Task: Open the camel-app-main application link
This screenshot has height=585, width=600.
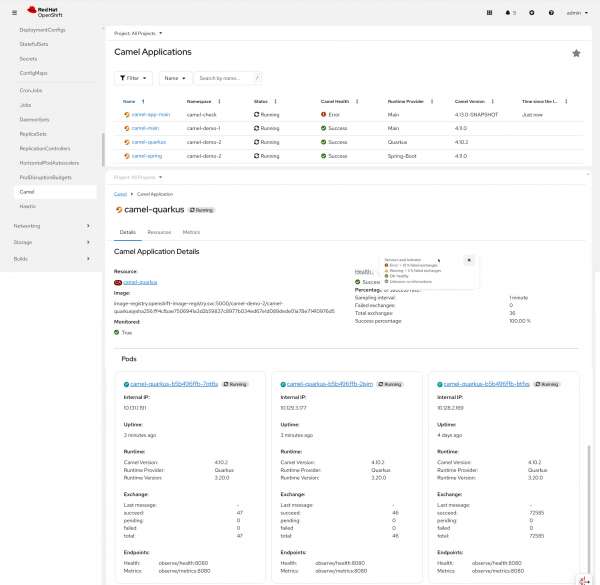Action: point(150,115)
